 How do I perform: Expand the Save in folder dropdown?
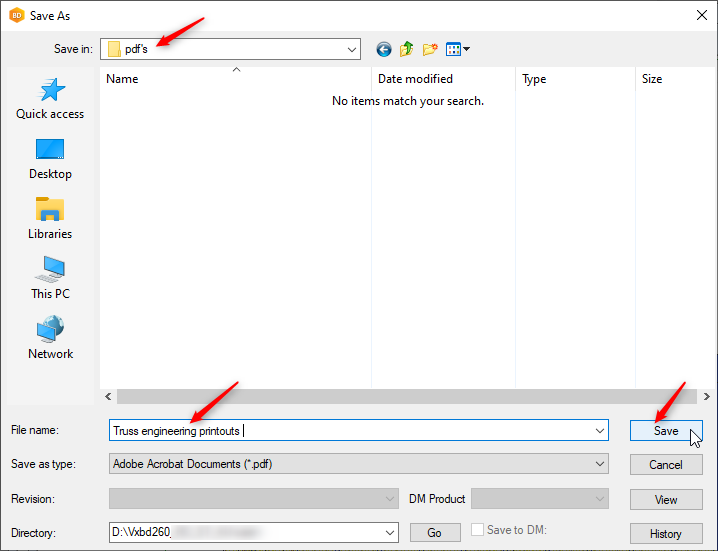(352, 49)
